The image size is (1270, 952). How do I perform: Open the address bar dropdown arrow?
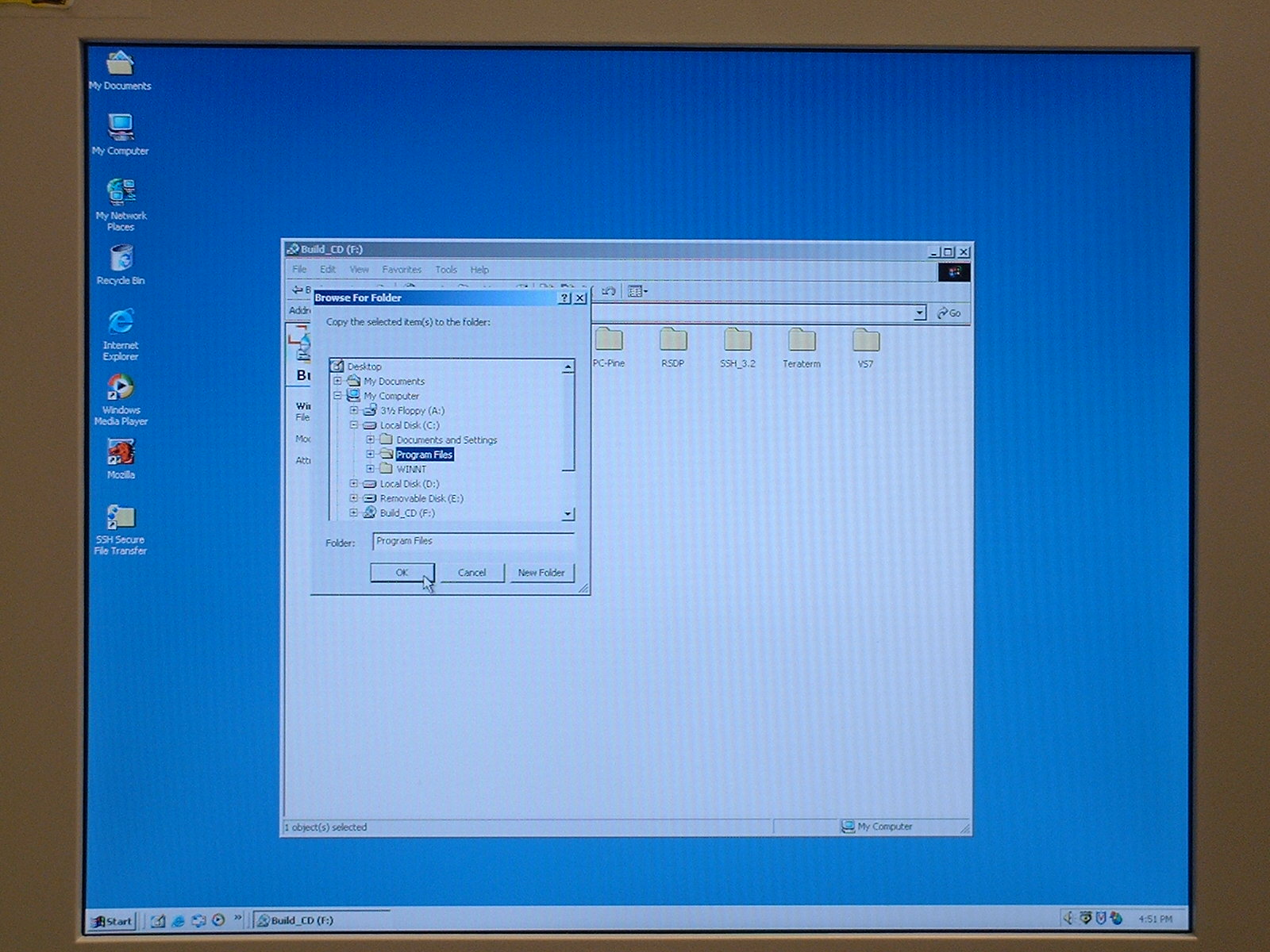point(919,313)
